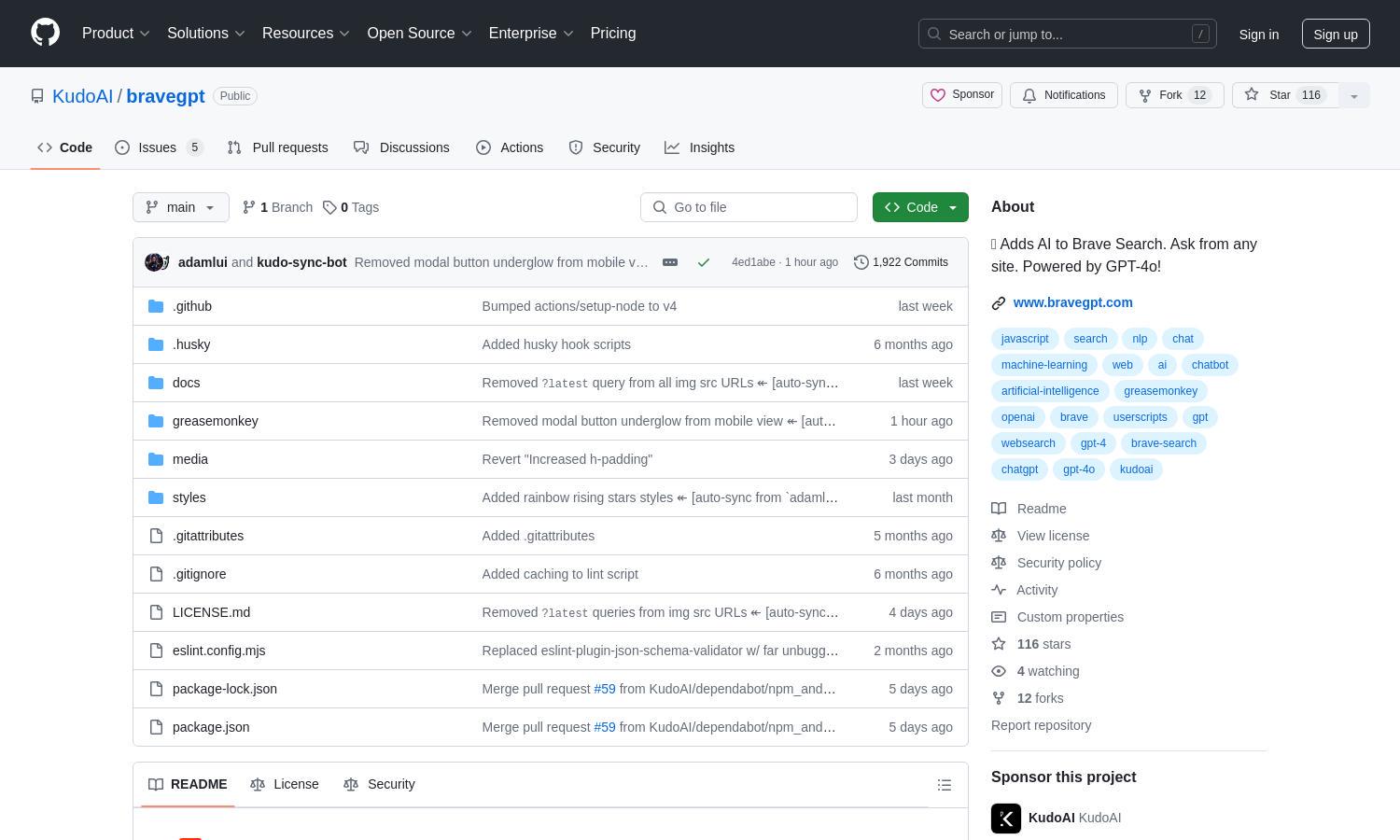Expand the Product menu
Image resolution: width=1400 pixels, height=840 pixels.
[116, 34]
